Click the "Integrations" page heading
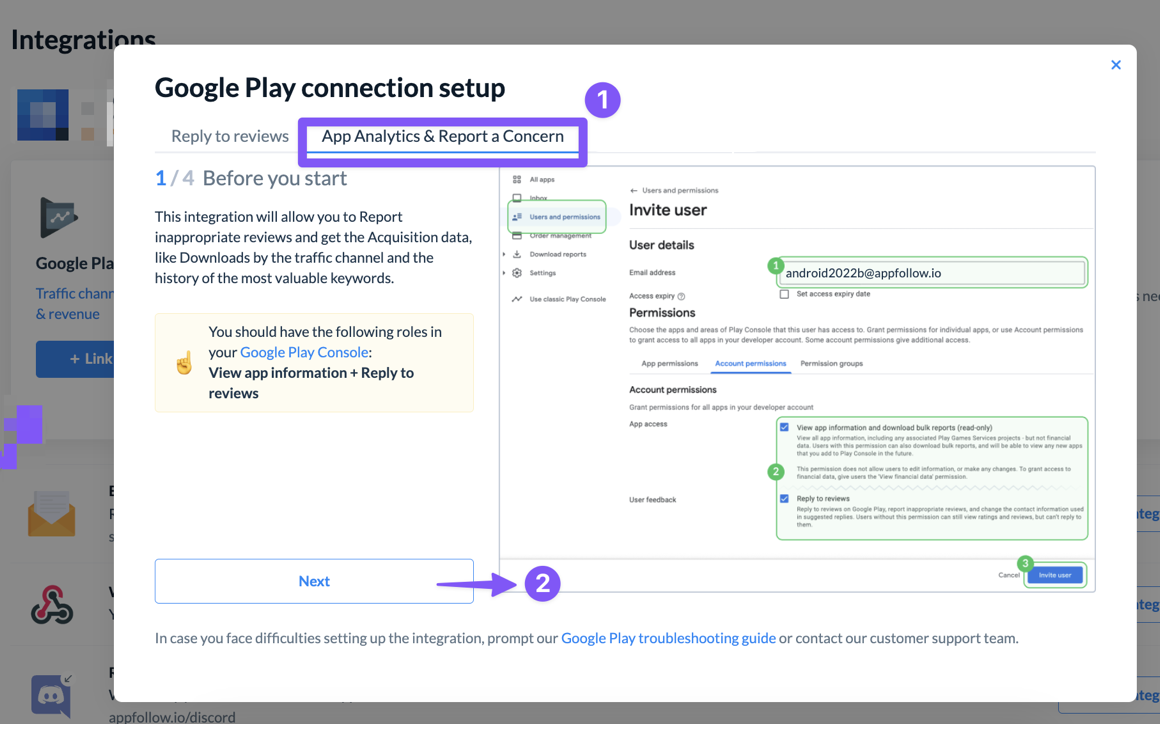Image resolution: width=1160 pixels, height=730 pixels. point(83,39)
